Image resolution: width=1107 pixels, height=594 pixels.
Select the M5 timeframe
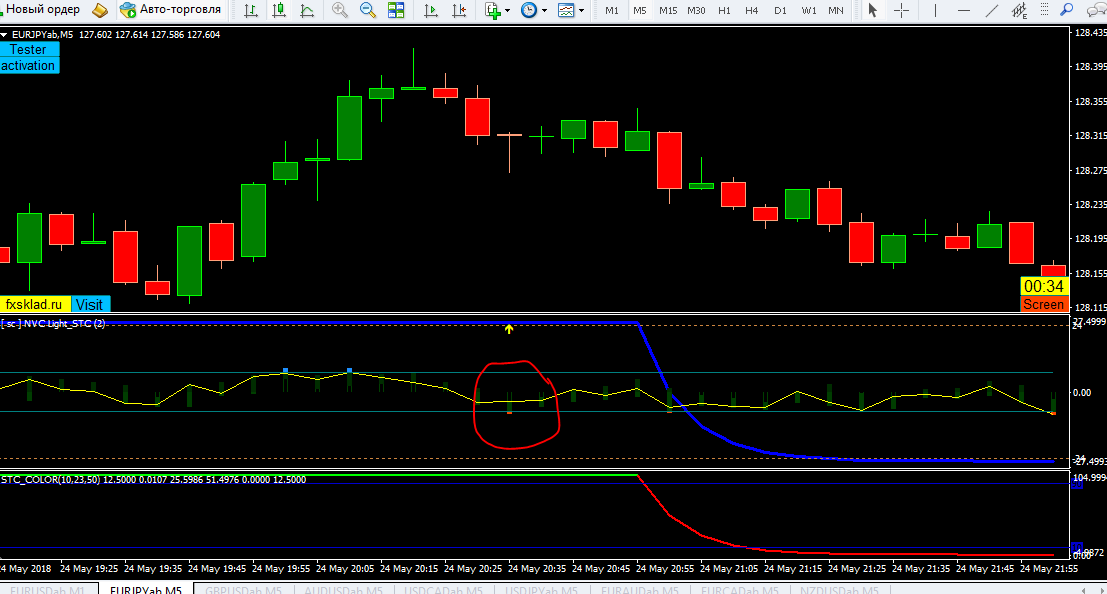(x=640, y=11)
